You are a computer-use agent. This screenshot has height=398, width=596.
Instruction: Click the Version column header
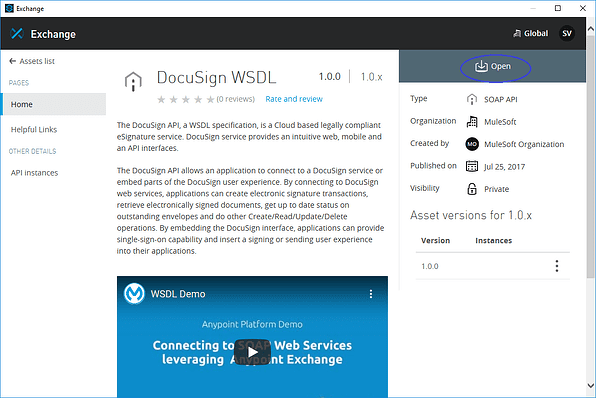click(x=436, y=241)
